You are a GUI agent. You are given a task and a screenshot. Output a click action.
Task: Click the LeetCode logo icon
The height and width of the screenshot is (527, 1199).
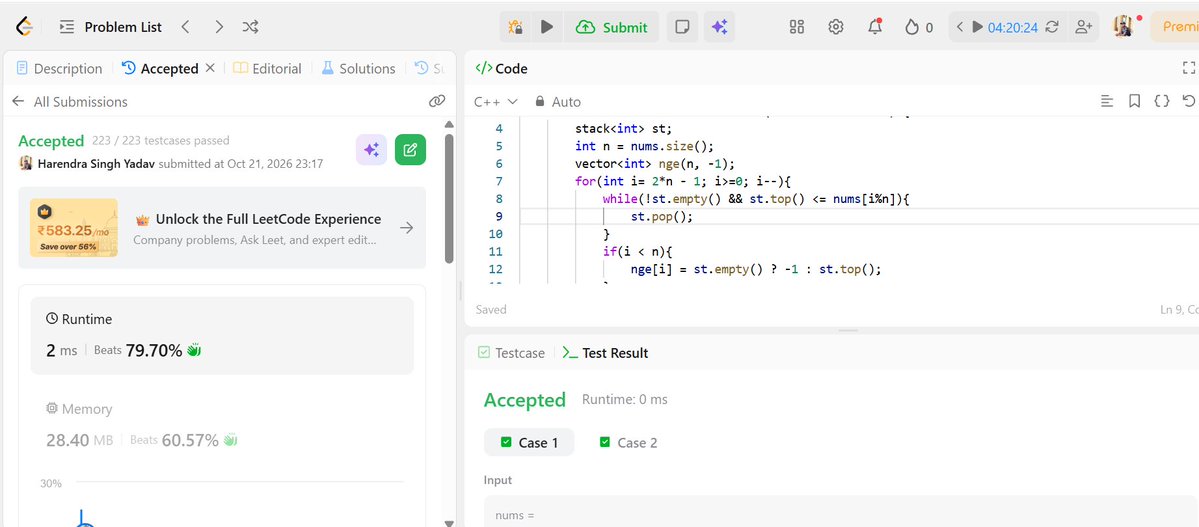coord(24,27)
